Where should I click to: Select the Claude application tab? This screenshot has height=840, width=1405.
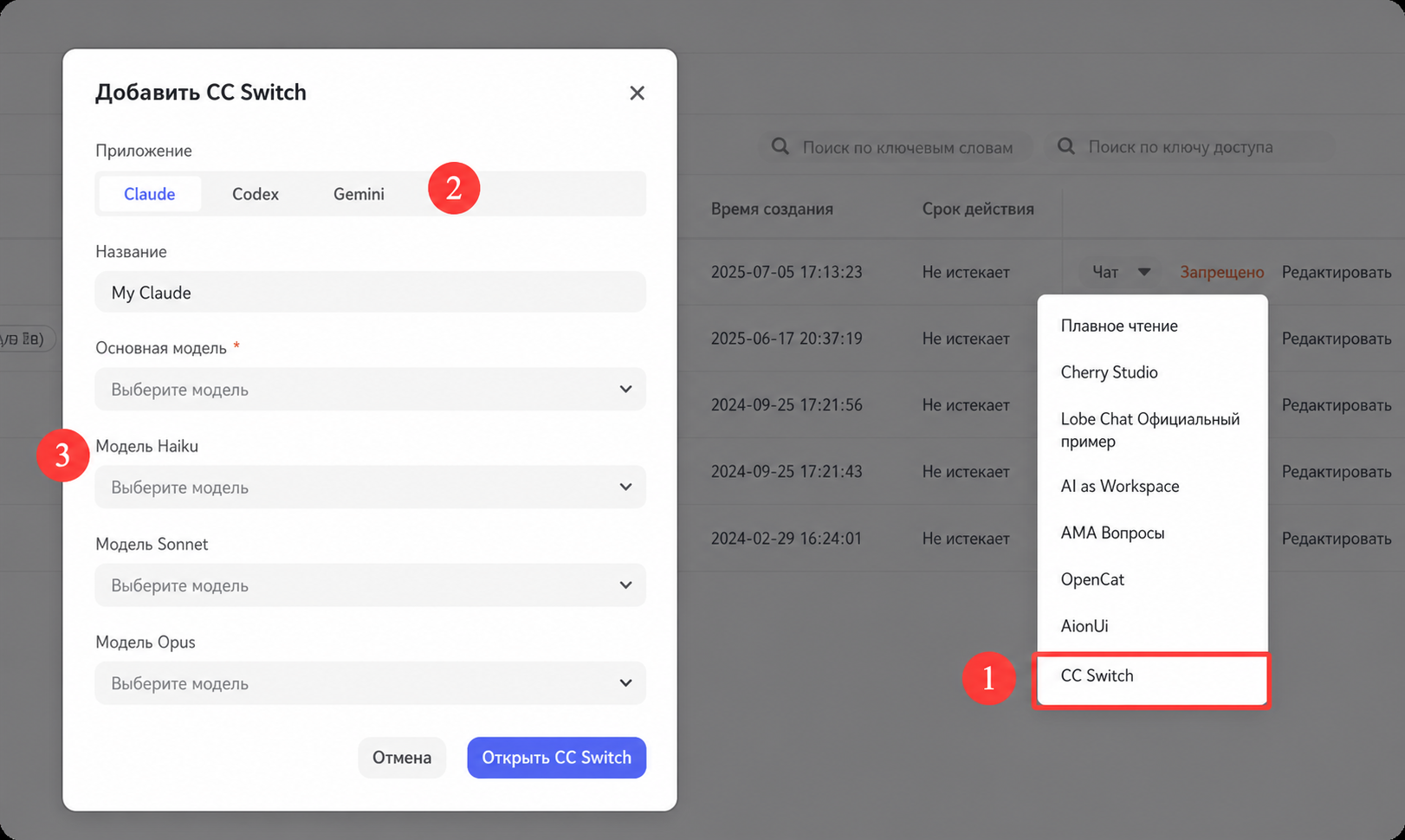click(x=150, y=194)
